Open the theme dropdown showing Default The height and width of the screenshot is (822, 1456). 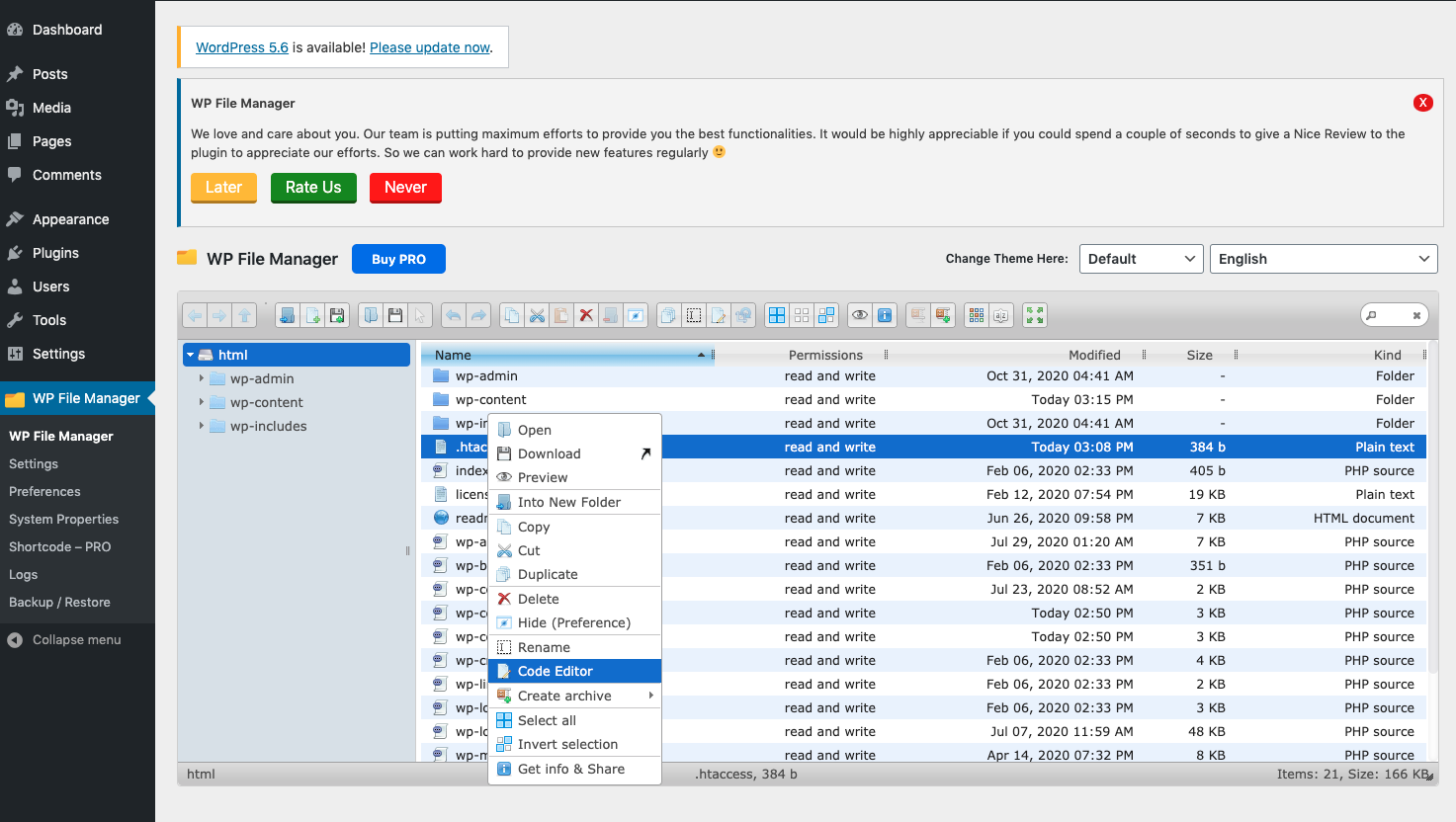tap(1142, 259)
